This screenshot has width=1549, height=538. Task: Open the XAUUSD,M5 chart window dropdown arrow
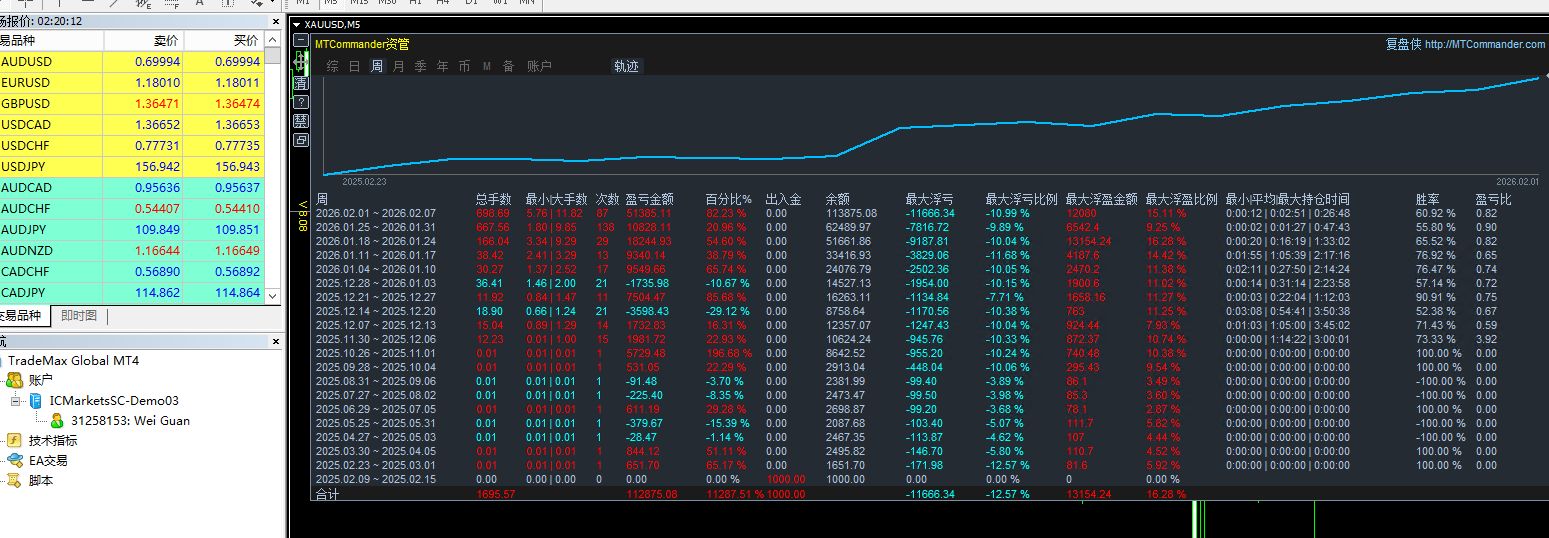[297, 23]
